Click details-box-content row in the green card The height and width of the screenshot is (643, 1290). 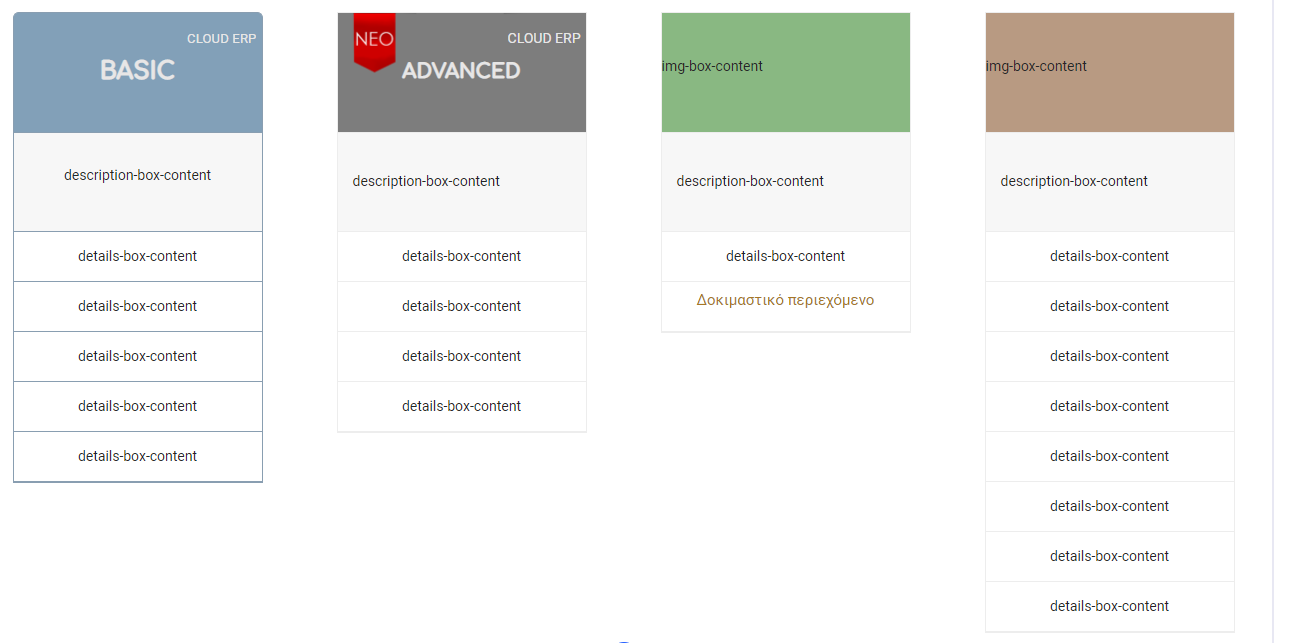[x=785, y=256]
